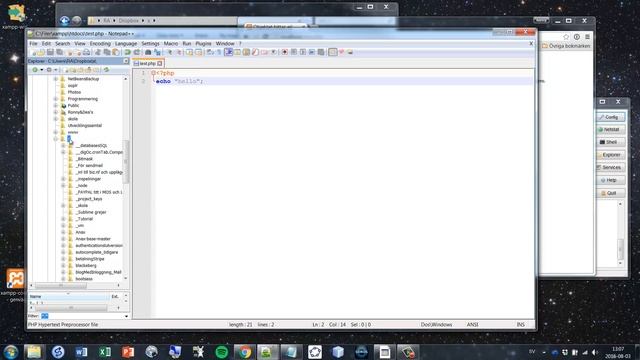Image resolution: width=640 pixels, height=360 pixels.
Task: Open Chrome from the taskbar
Action: click(x=245, y=352)
